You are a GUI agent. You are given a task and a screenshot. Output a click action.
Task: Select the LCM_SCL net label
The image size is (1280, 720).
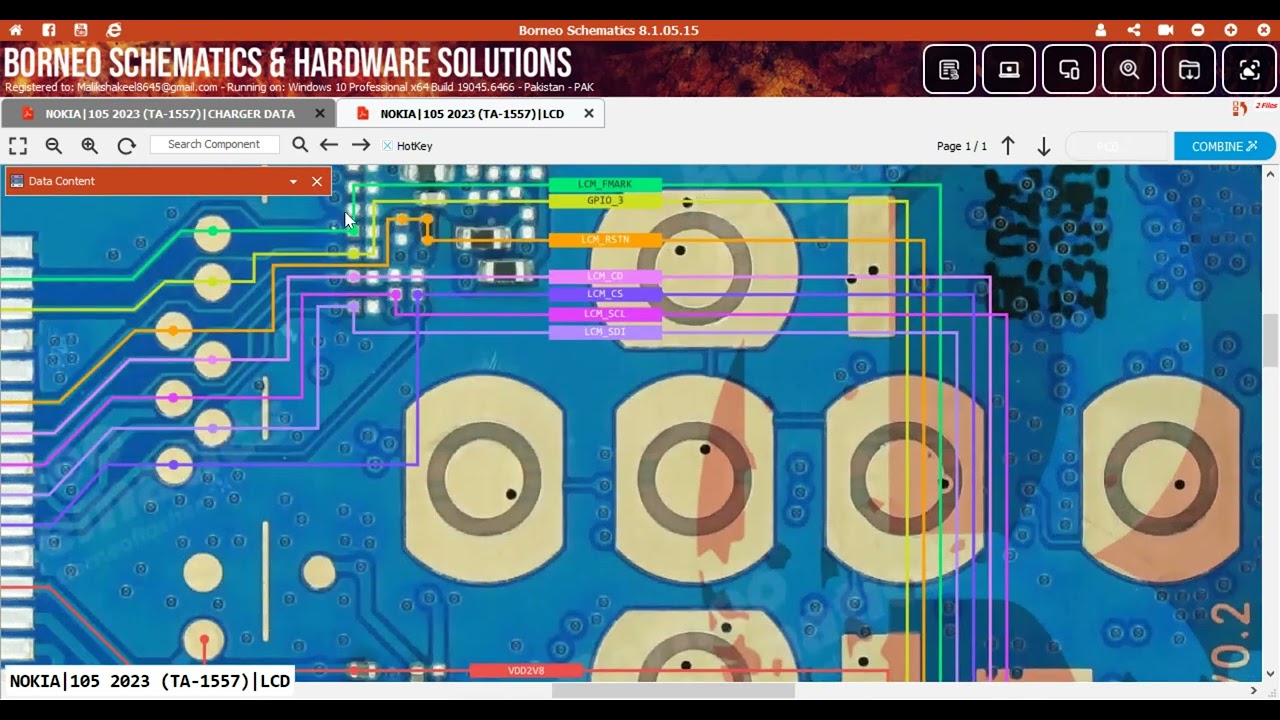605,314
